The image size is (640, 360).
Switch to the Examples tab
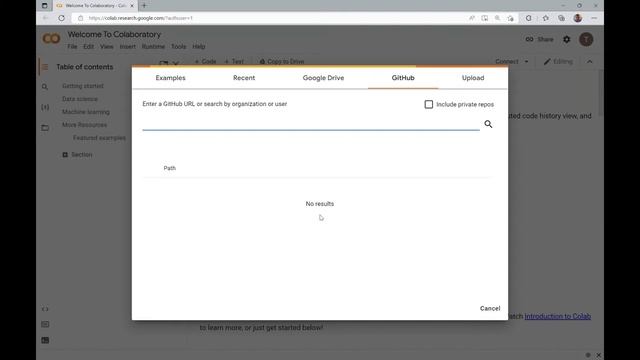[x=170, y=78]
